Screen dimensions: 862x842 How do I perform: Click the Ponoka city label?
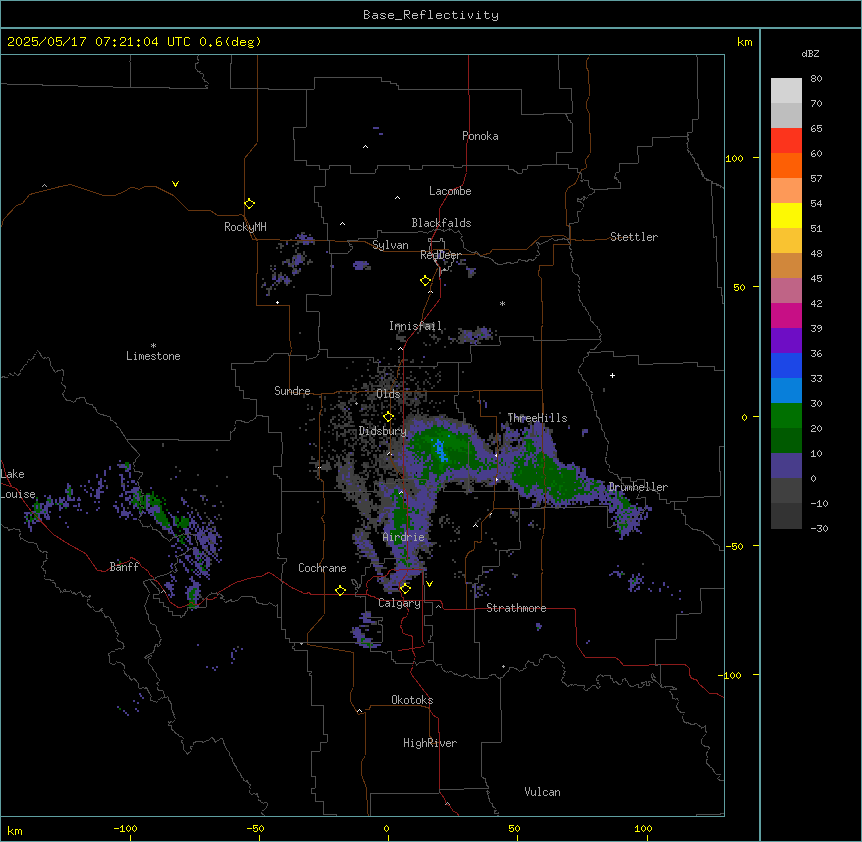[x=480, y=136]
